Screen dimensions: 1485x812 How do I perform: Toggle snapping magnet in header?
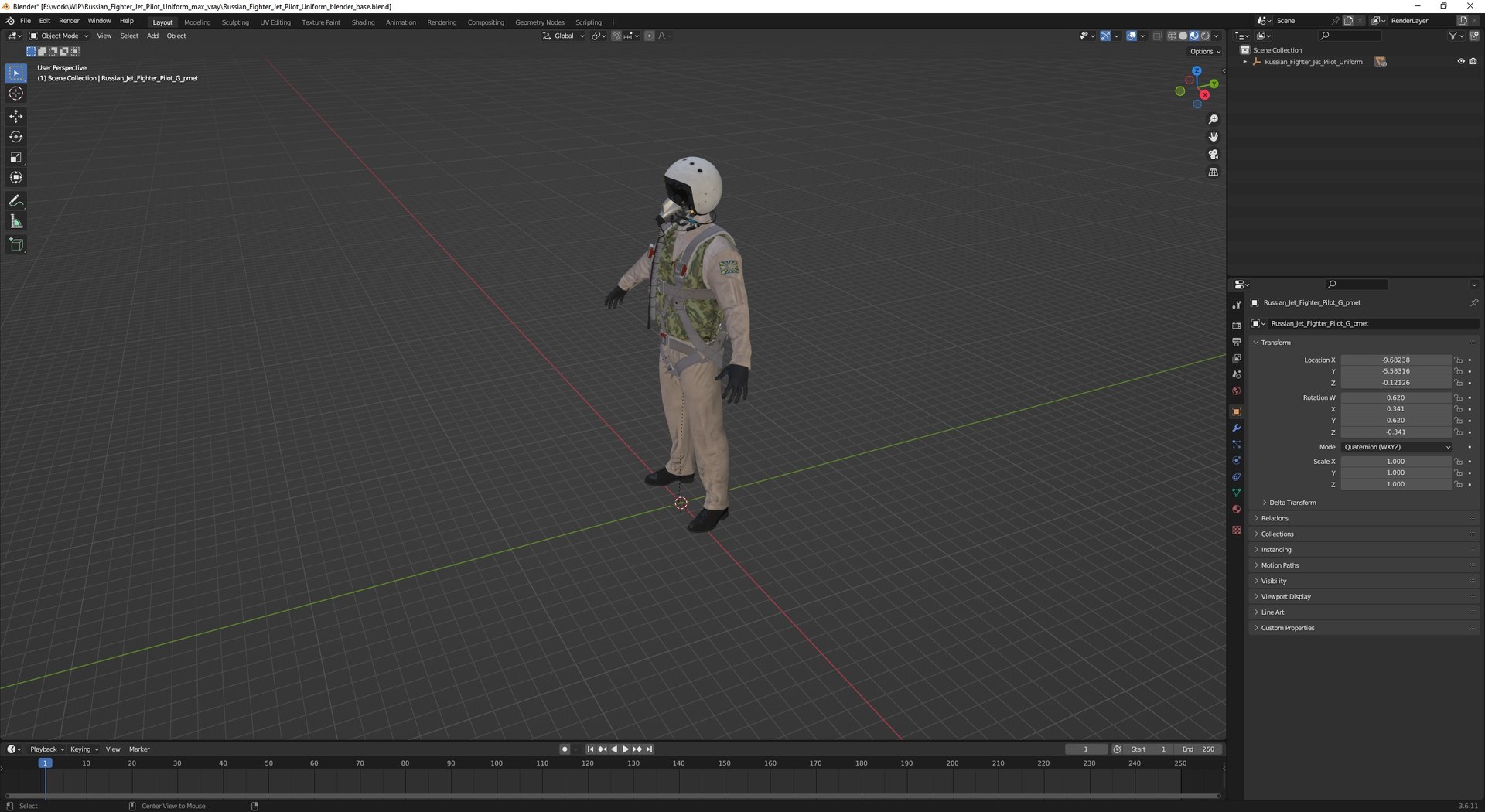tap(616, 36)
